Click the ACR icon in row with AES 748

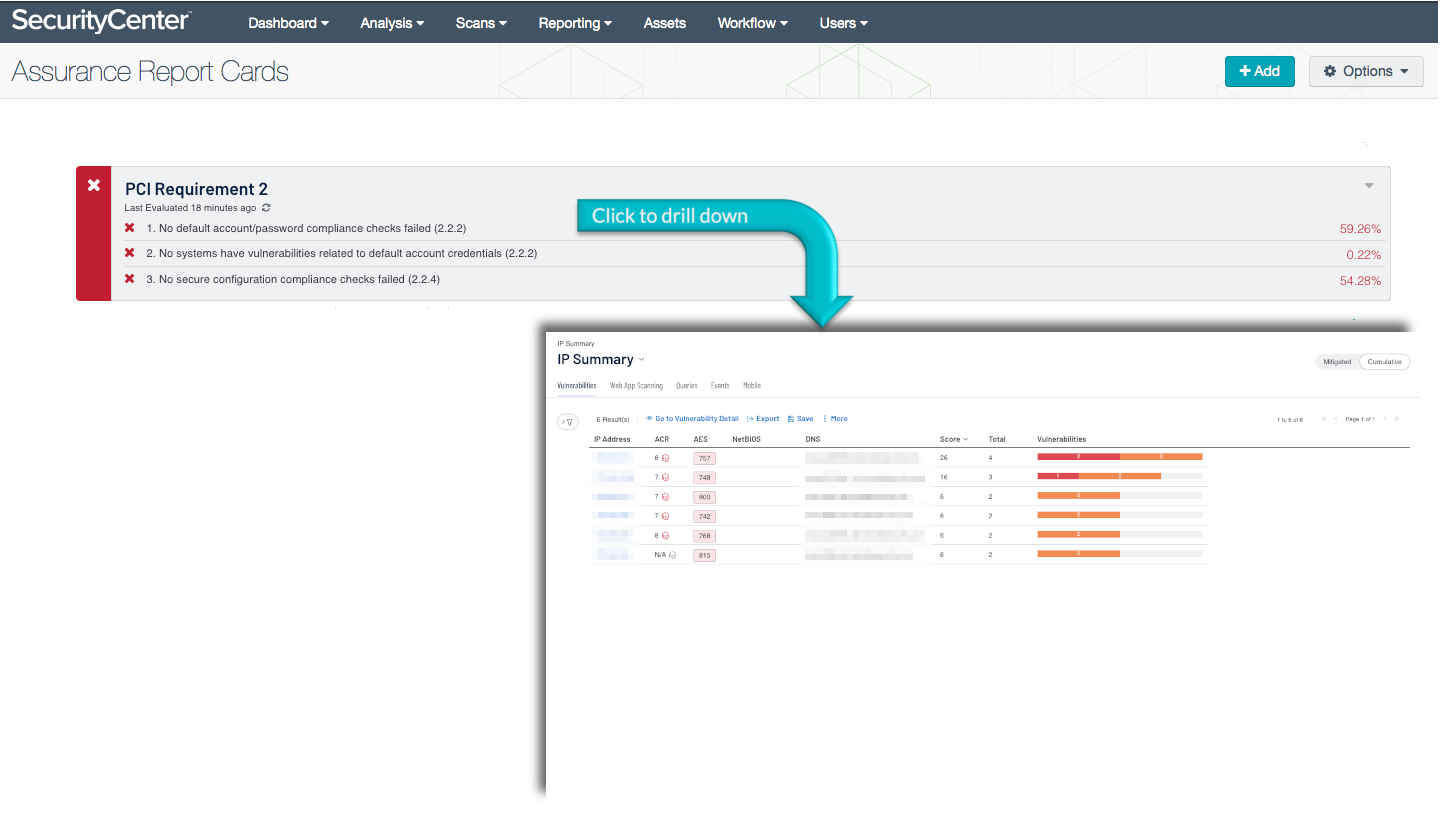pos(666,478)
